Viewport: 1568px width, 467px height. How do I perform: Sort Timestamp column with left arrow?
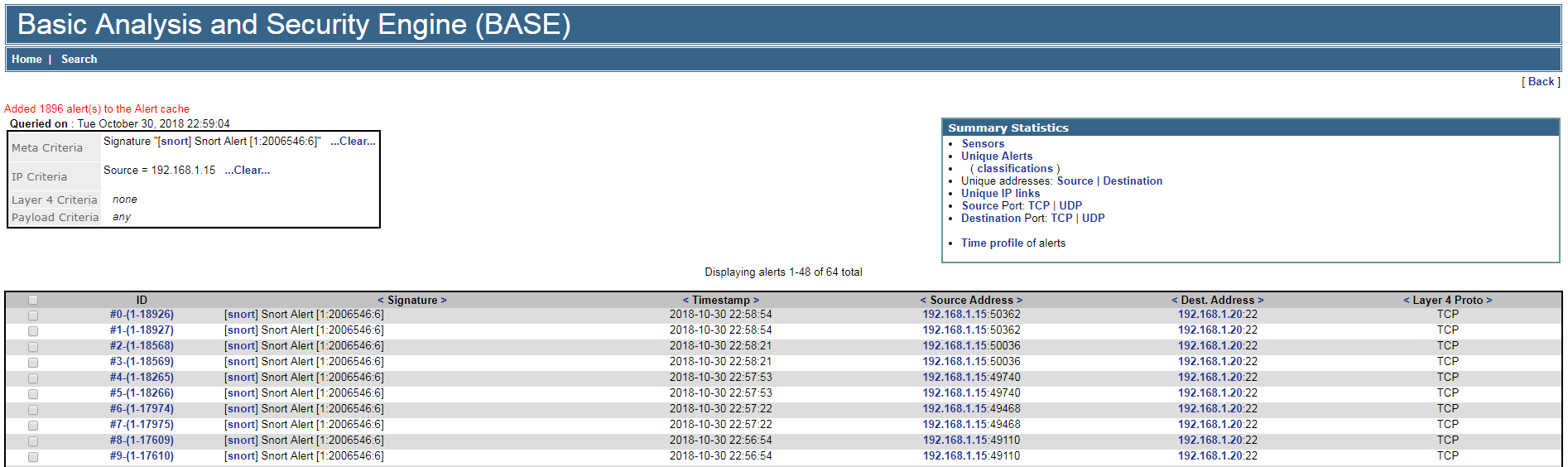point(685,301)
